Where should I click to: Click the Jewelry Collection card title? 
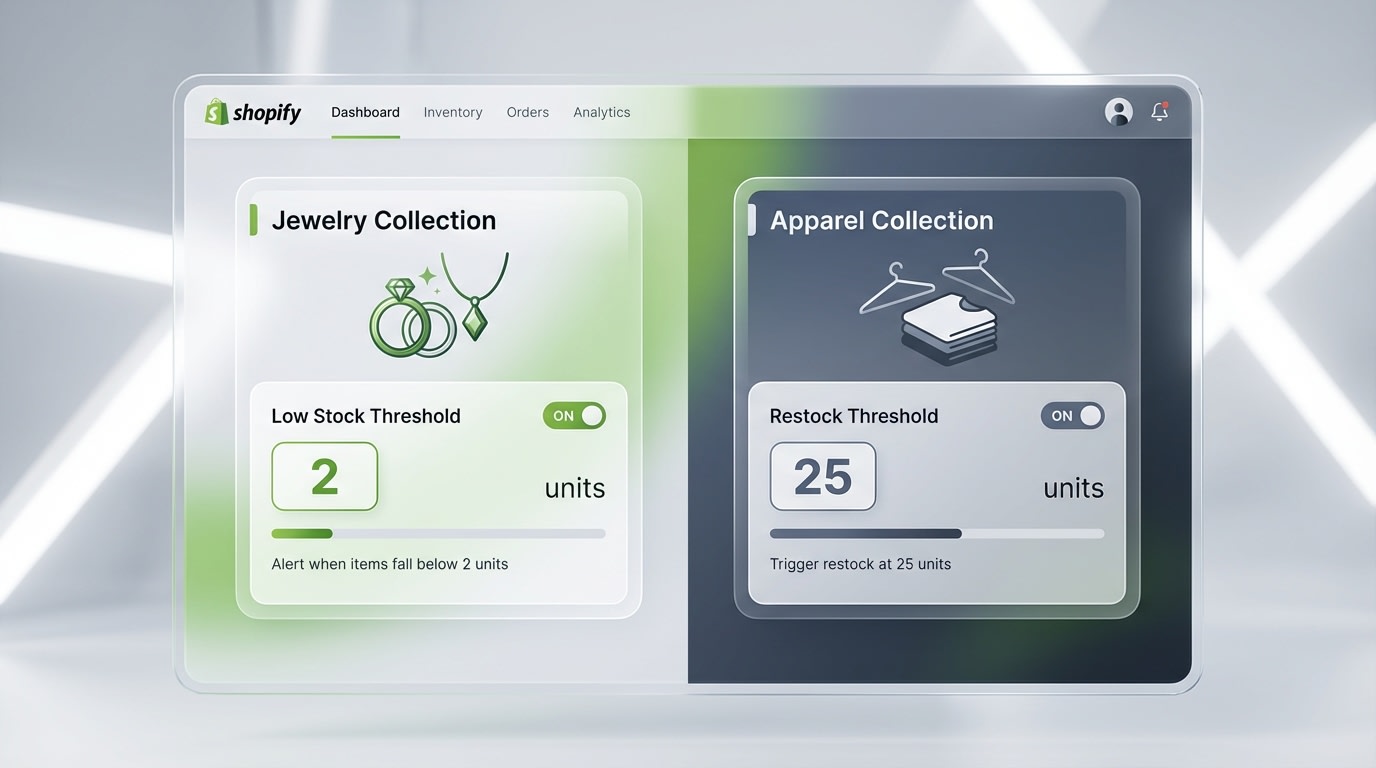pos(385,220)
